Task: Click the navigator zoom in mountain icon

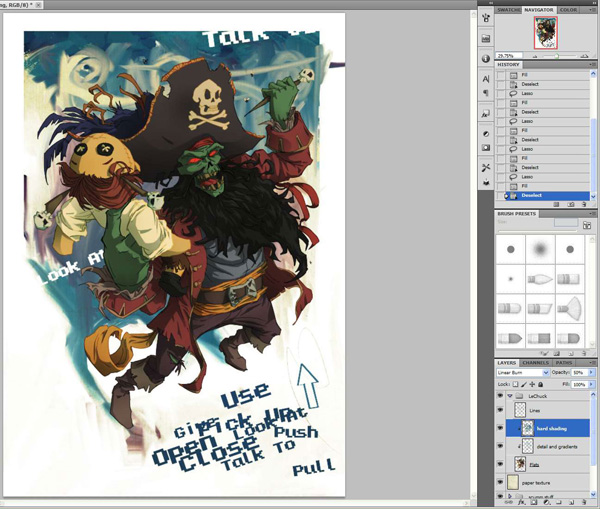Action: [584, 56]
